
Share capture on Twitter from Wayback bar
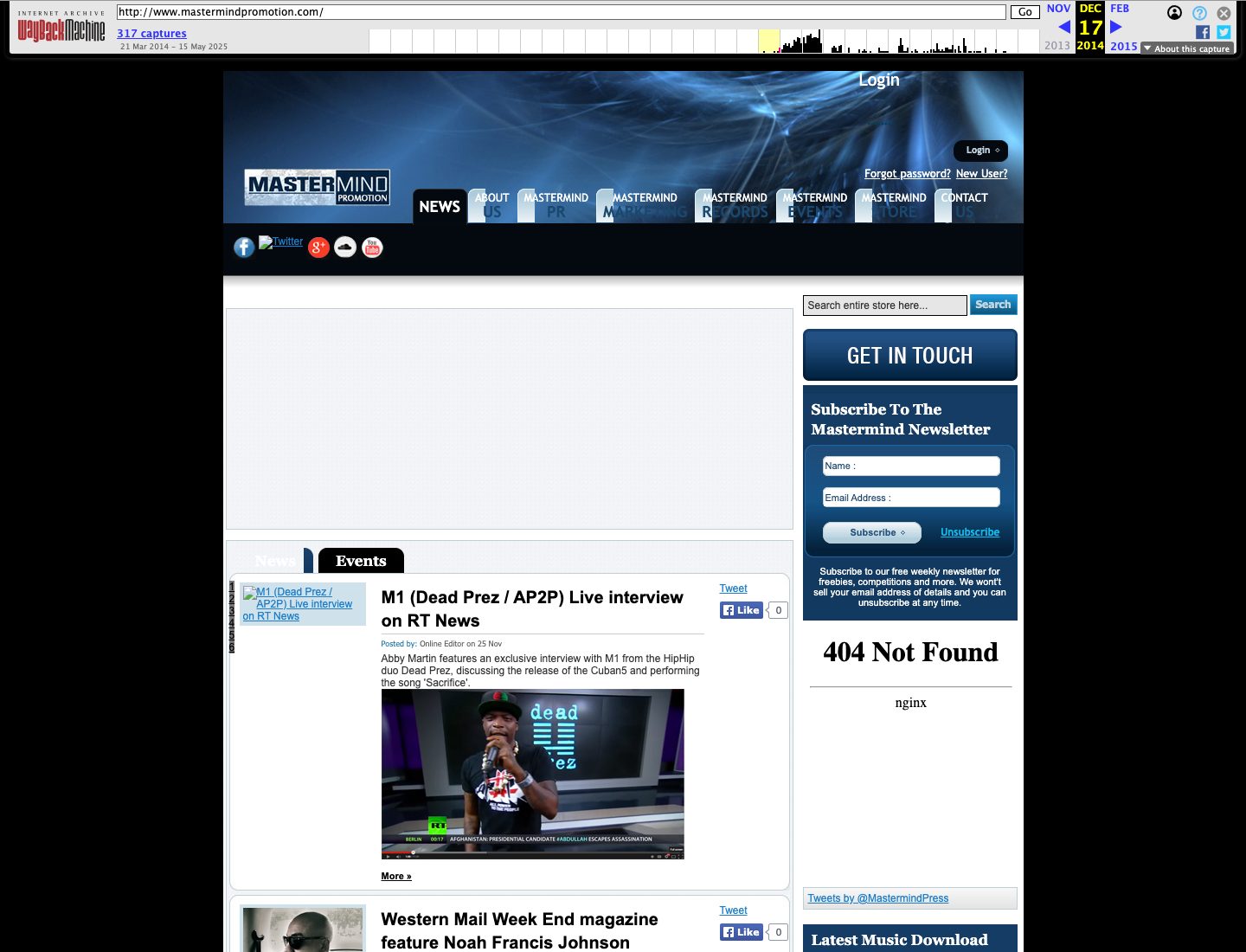pos(1224,32)
